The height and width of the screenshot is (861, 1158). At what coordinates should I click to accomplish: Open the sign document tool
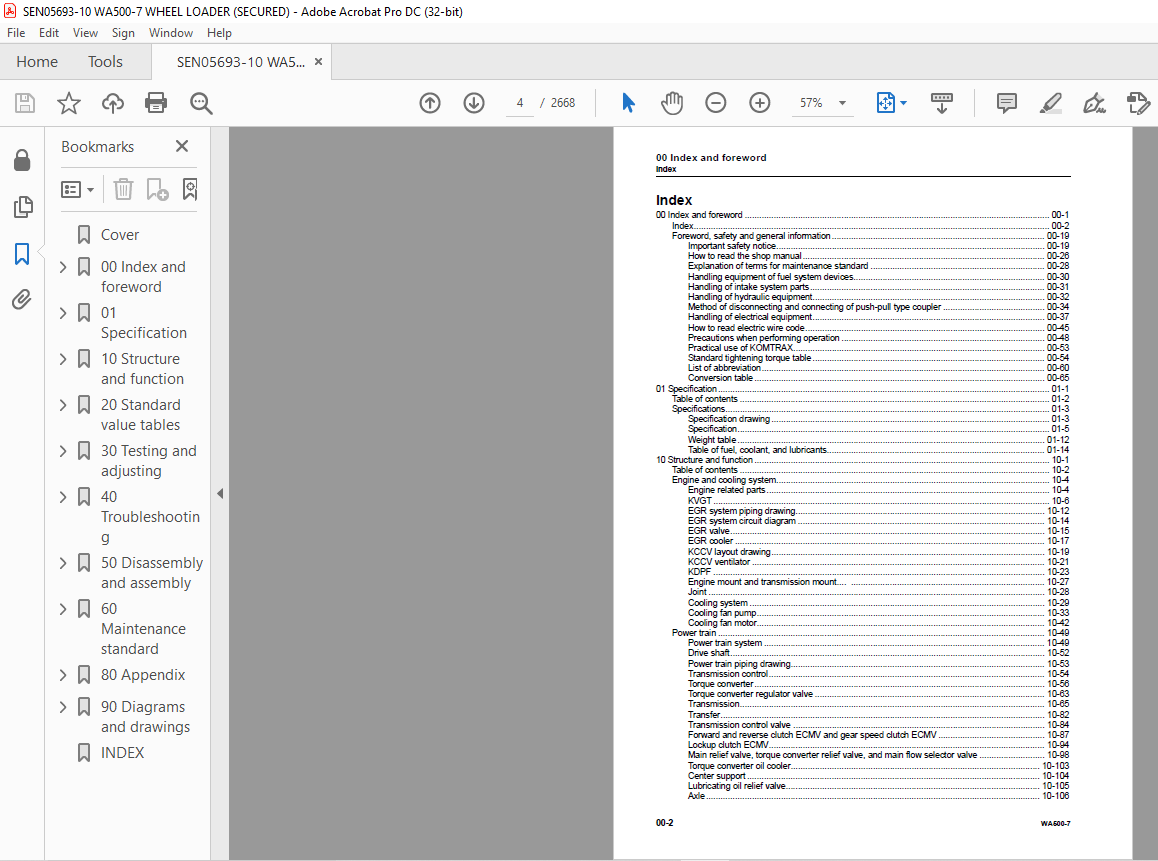click(1094, 103)
